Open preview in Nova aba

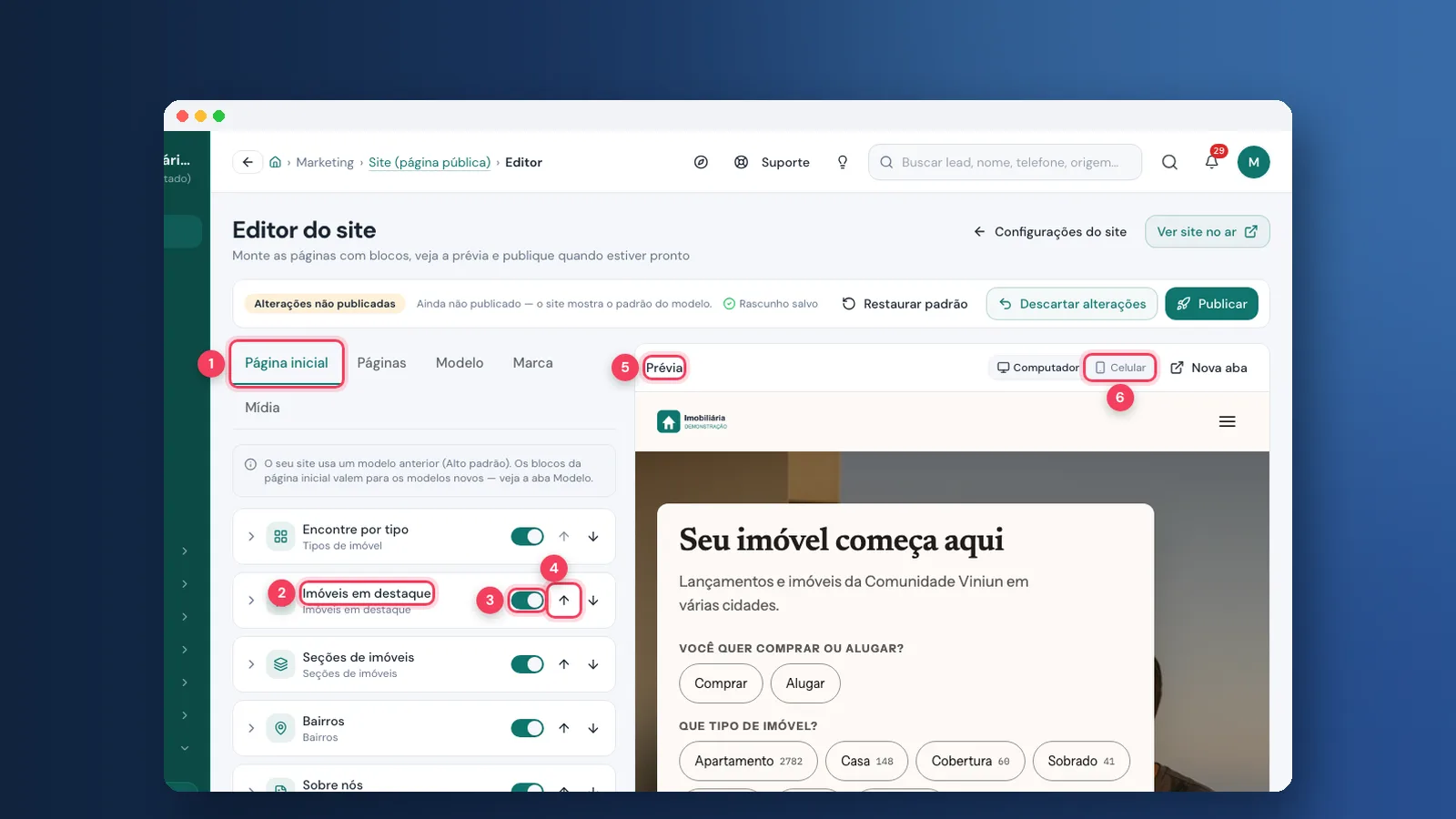tap(1208, 368)
